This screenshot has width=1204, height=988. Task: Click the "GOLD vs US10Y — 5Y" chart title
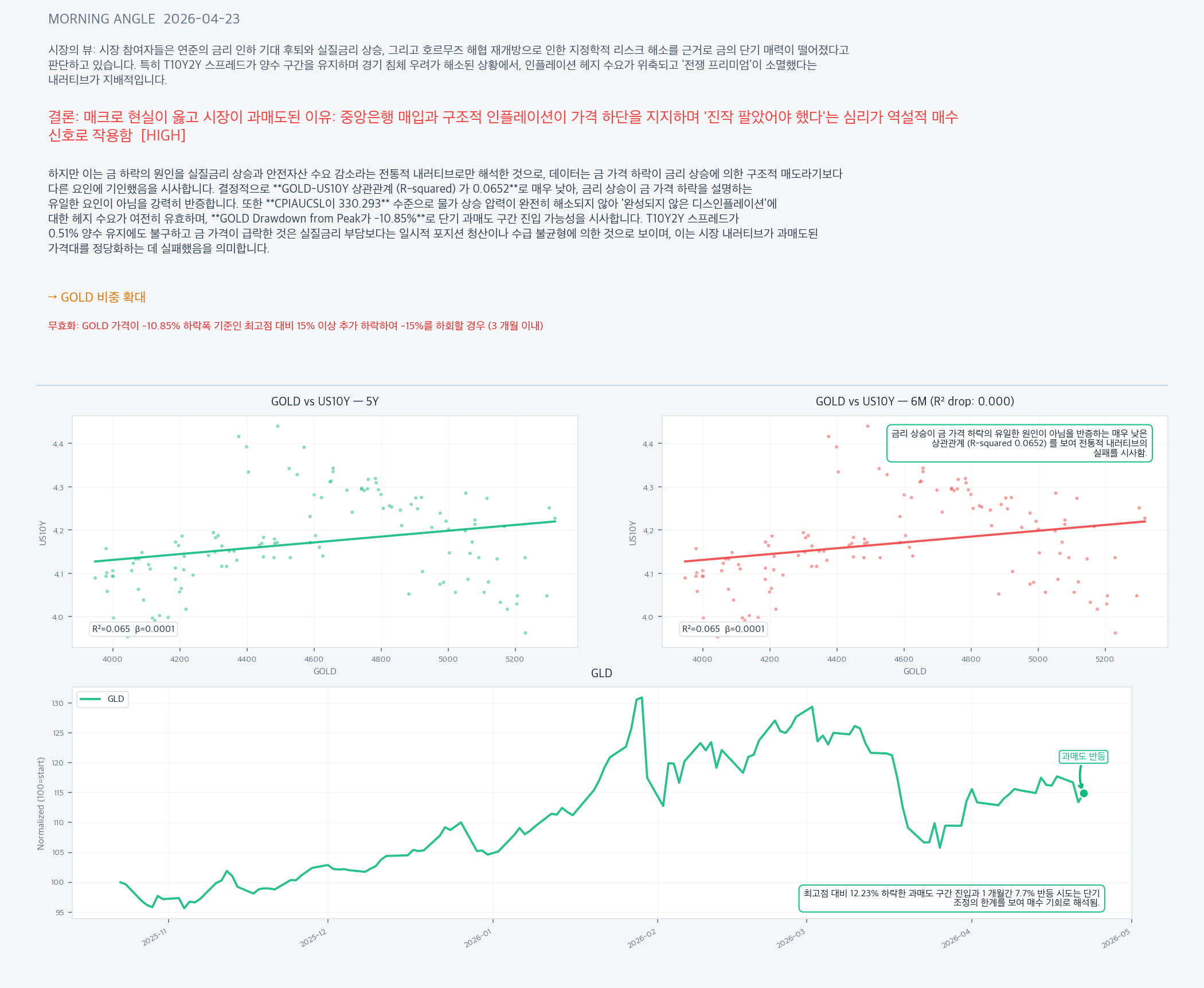(x=325, y=401)
